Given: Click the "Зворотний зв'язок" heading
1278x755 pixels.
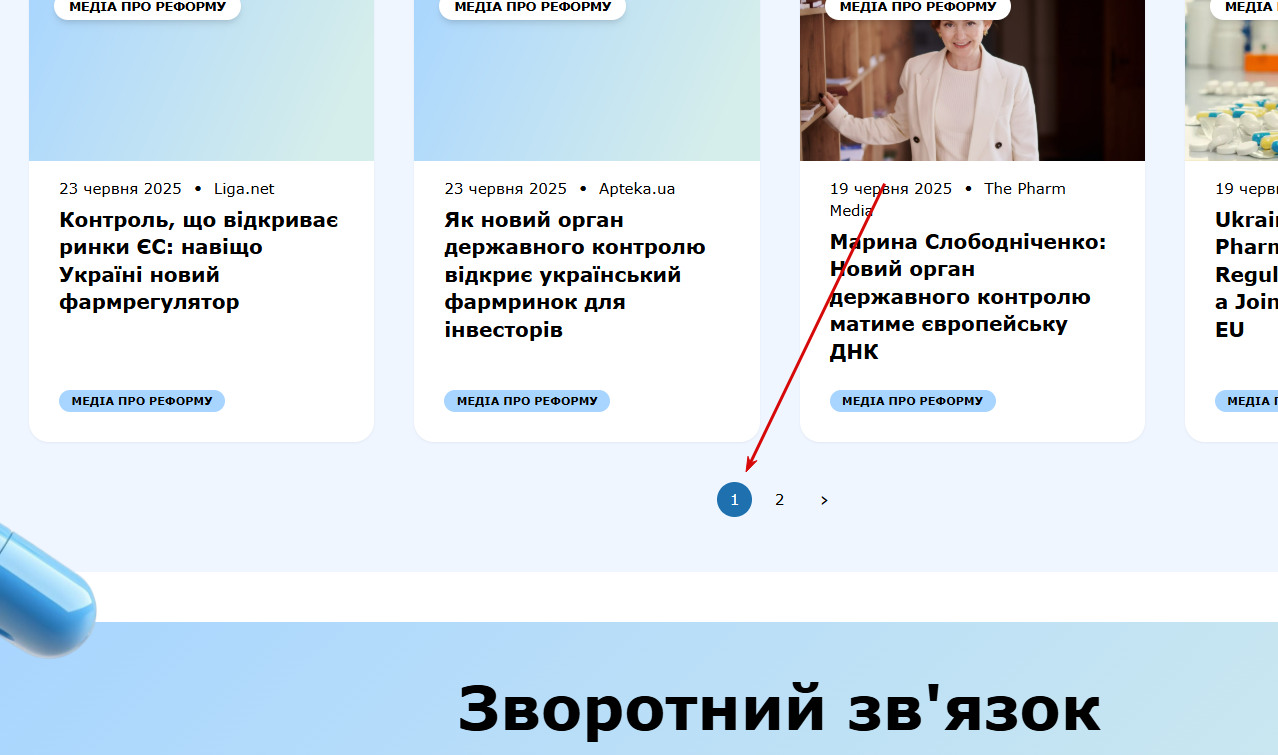Looking at the screenshot, I should pos(779,709).
